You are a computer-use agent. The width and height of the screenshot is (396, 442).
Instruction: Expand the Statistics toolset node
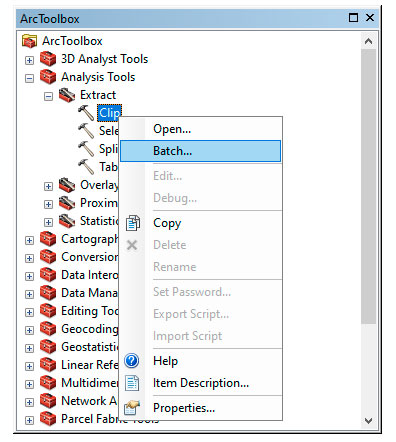coord(48,222)
